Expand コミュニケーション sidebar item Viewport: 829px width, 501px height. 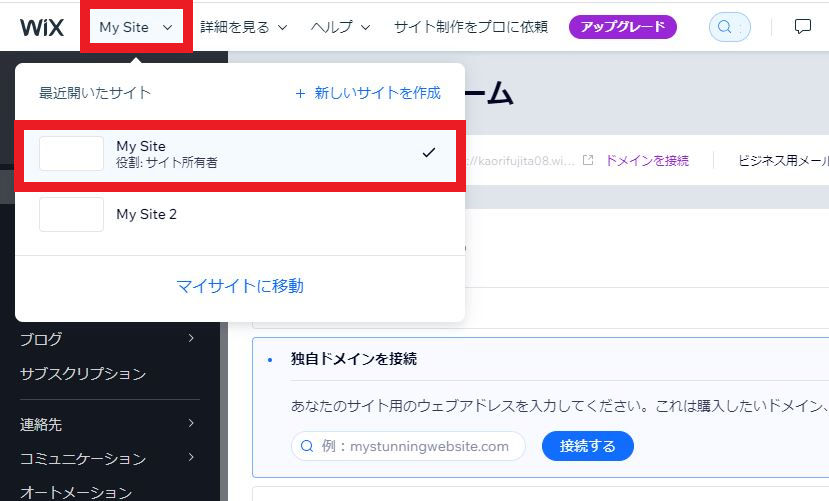(108, 458)
